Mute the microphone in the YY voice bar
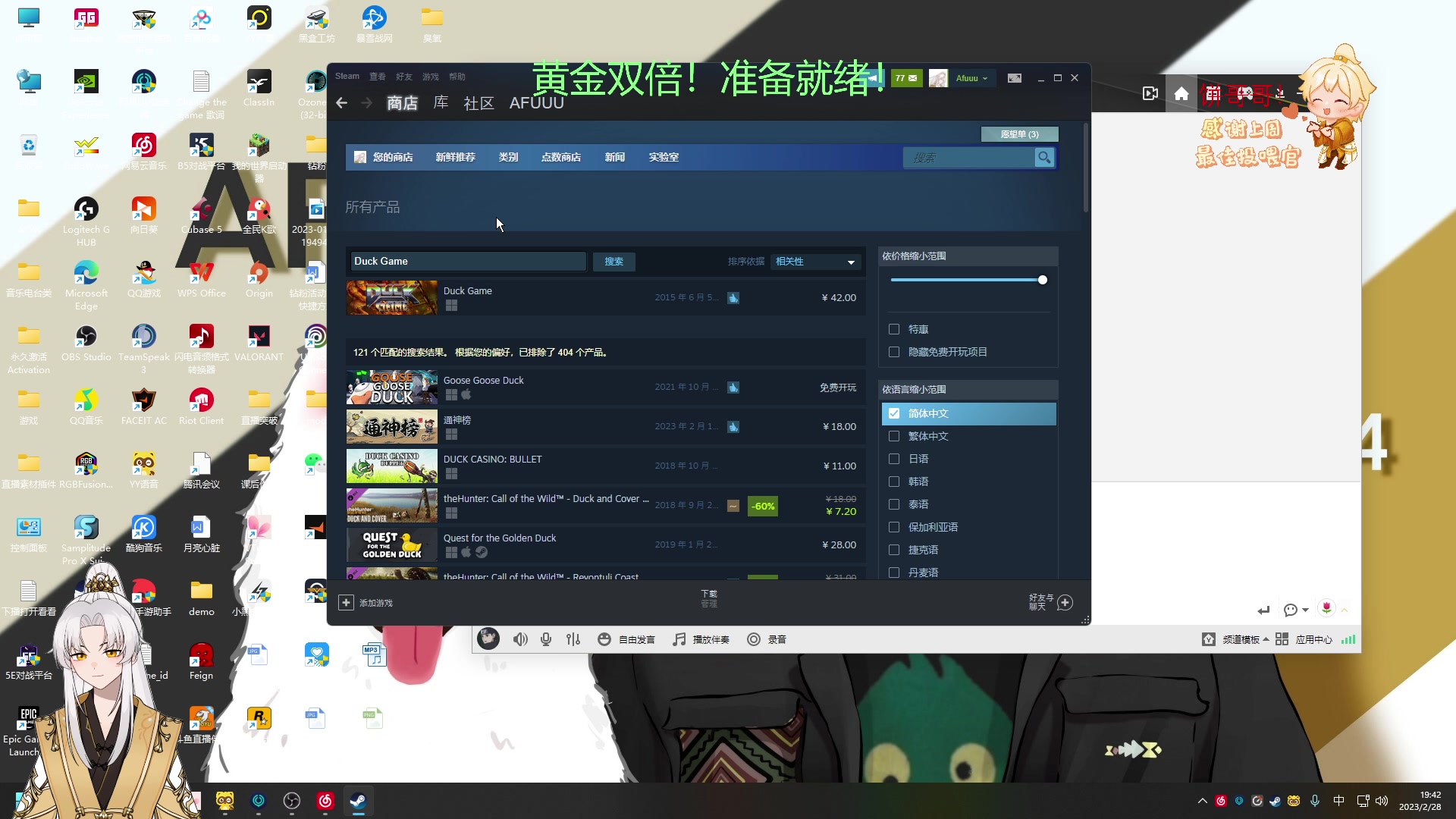The image size is (1456, 819). click(546, 640)
